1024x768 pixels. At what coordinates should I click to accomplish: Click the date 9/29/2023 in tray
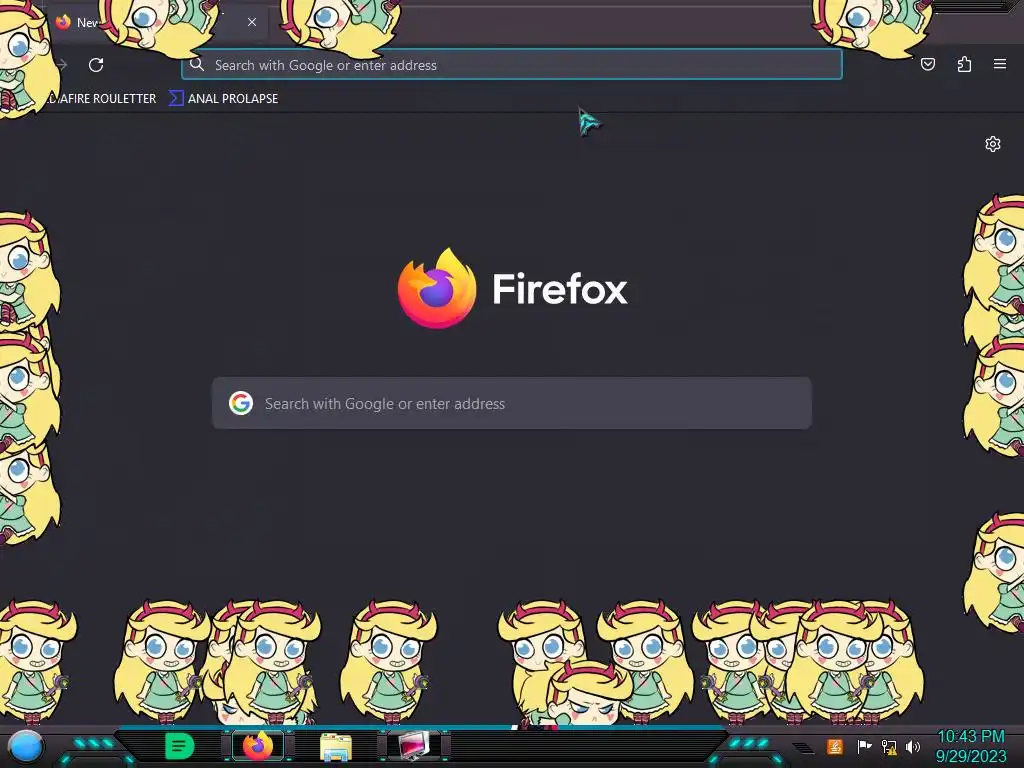pos(970,756)
